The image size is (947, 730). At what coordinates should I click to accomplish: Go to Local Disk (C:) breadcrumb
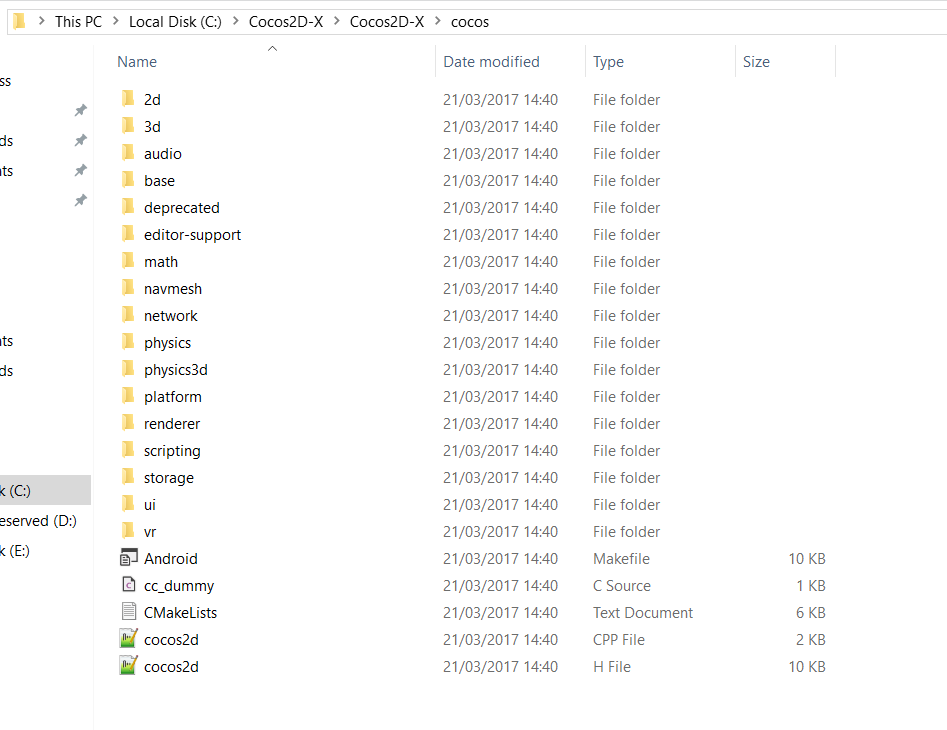pos(175,22)
